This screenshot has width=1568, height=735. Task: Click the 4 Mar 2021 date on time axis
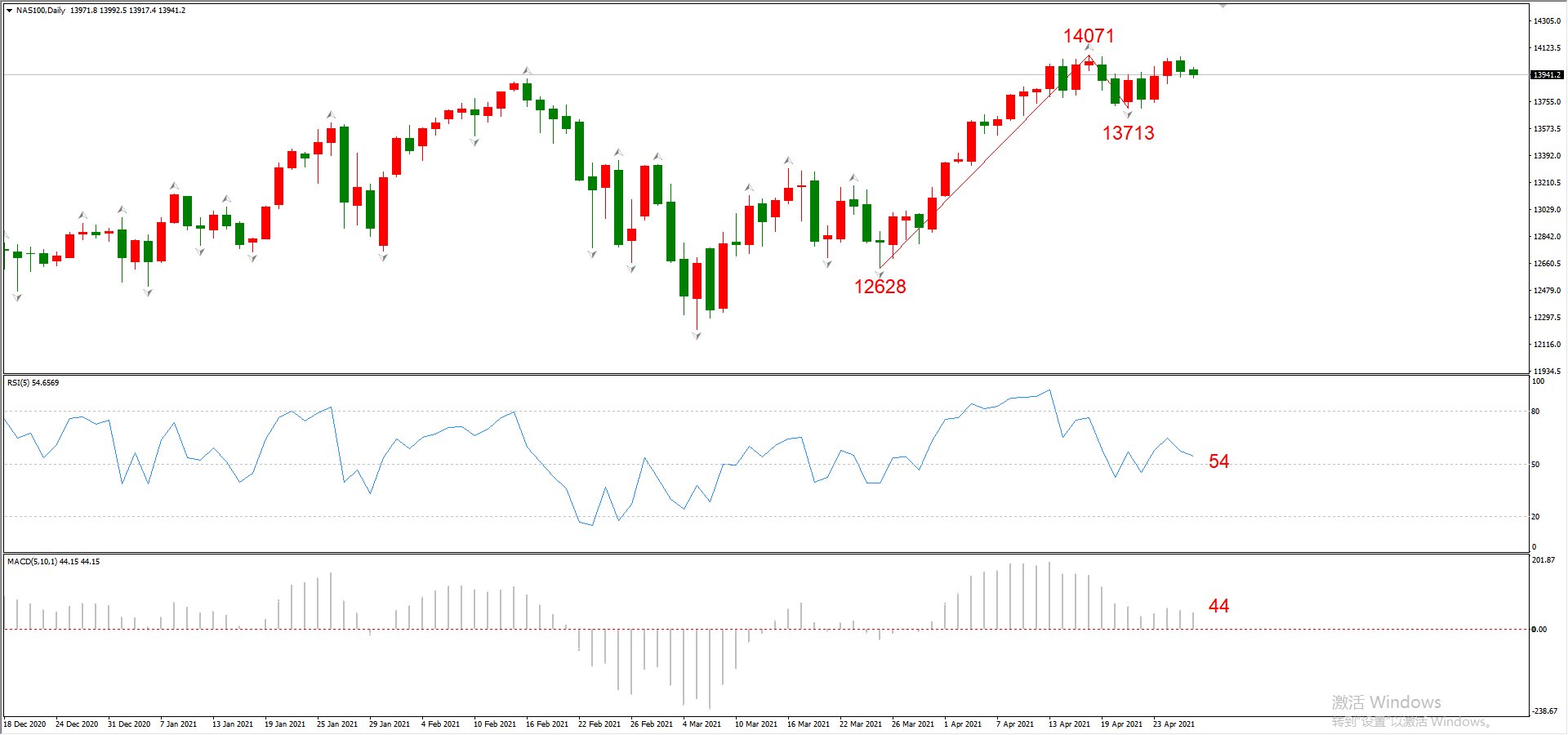tap(702, 724)
